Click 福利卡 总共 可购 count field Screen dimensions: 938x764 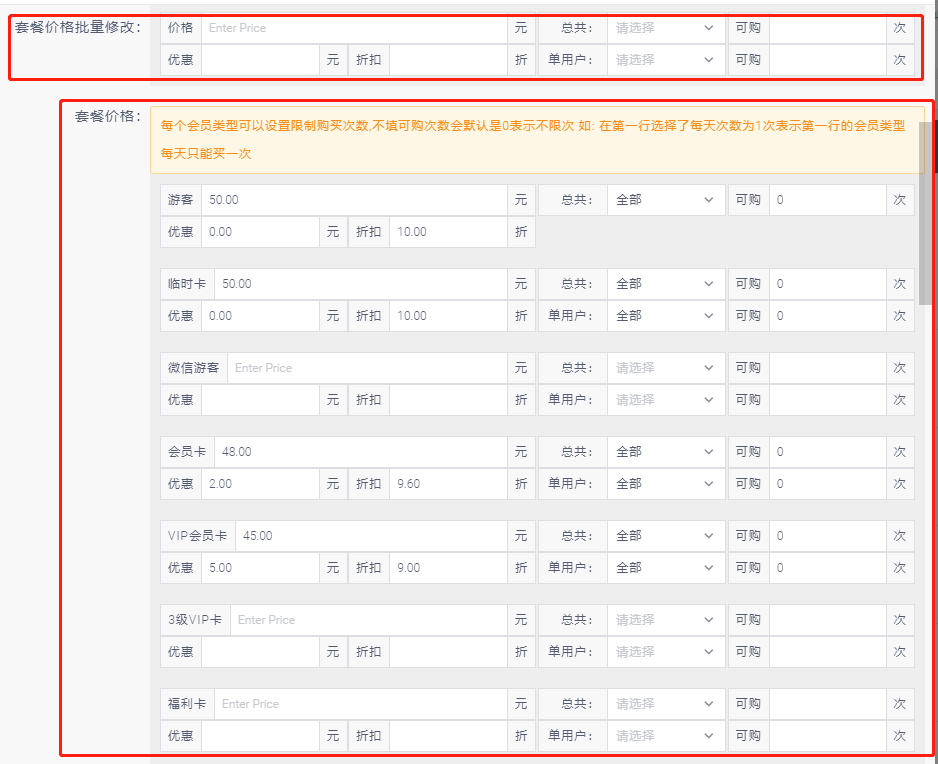828,704
